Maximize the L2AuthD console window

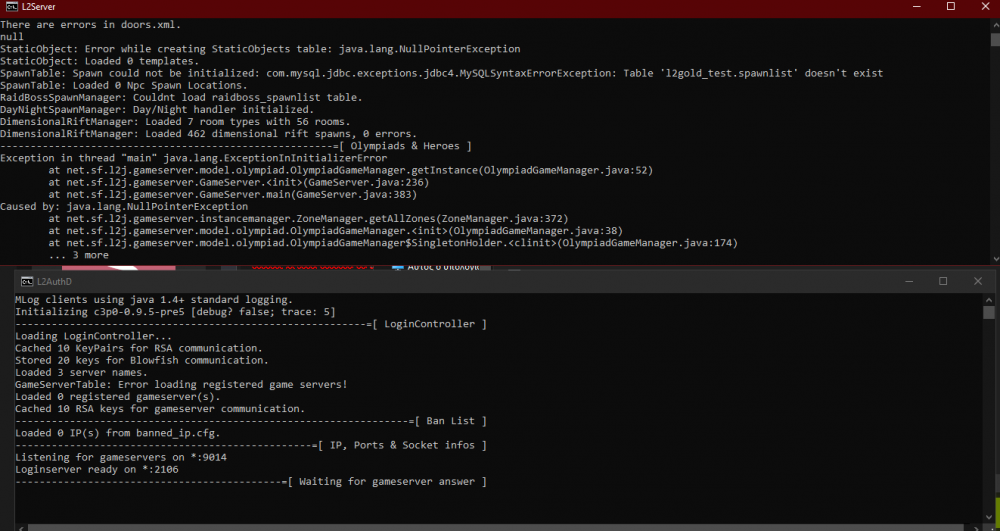click(942, 282)
